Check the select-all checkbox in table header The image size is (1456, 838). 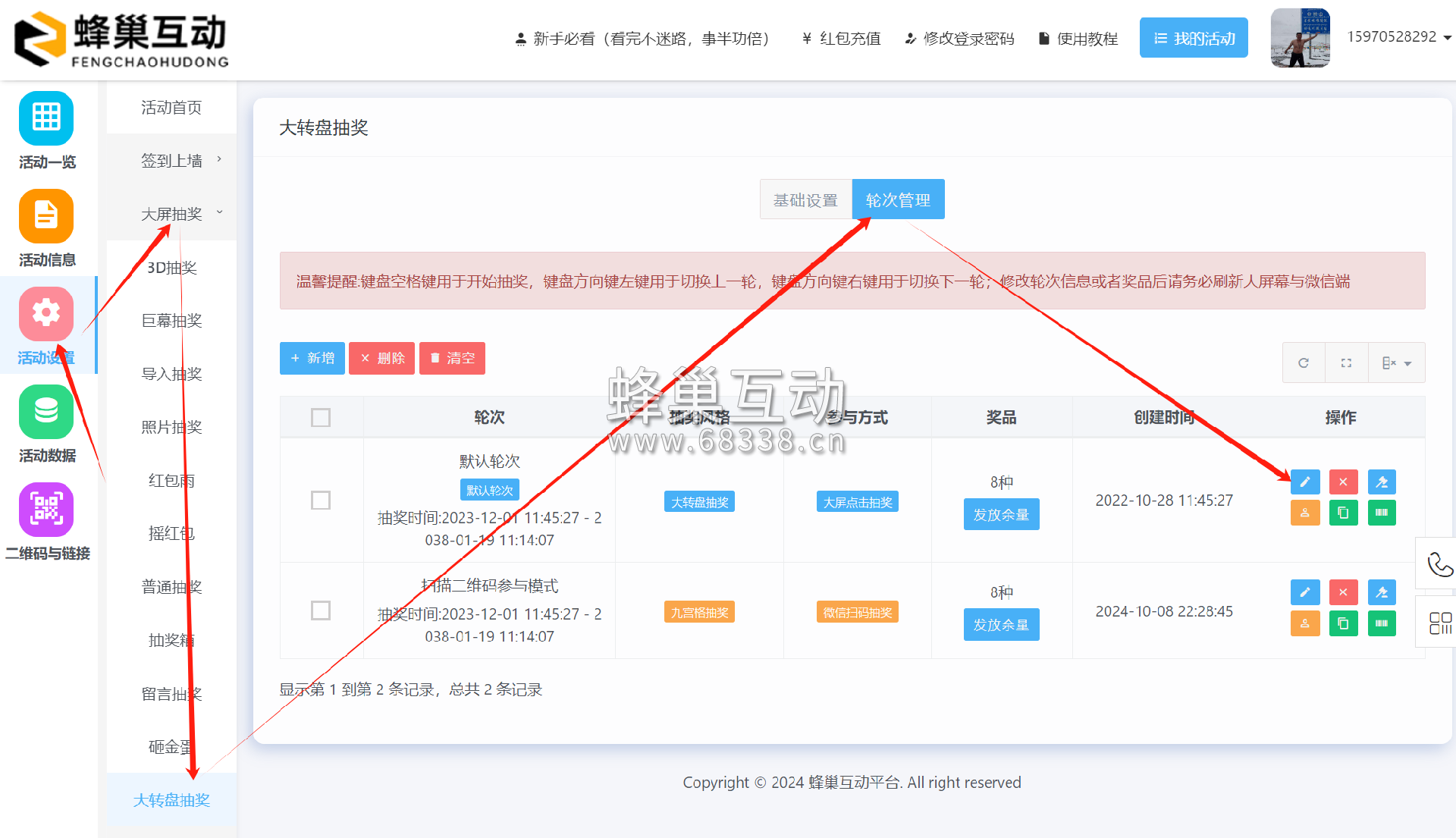(x=321, y=417)
